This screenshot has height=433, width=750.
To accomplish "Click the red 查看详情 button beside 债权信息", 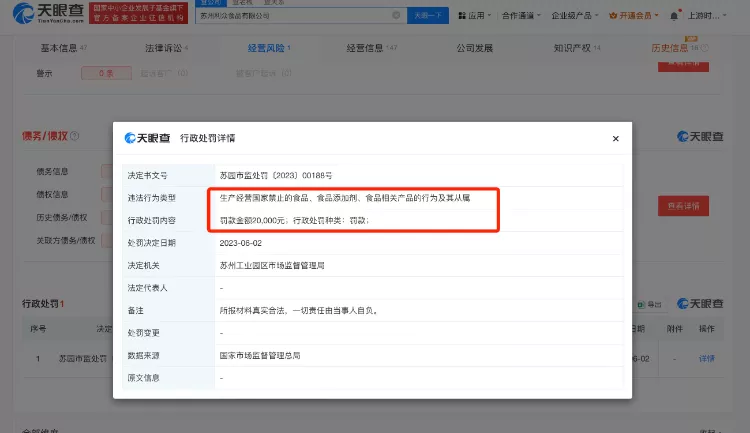I will coord(683,206).
